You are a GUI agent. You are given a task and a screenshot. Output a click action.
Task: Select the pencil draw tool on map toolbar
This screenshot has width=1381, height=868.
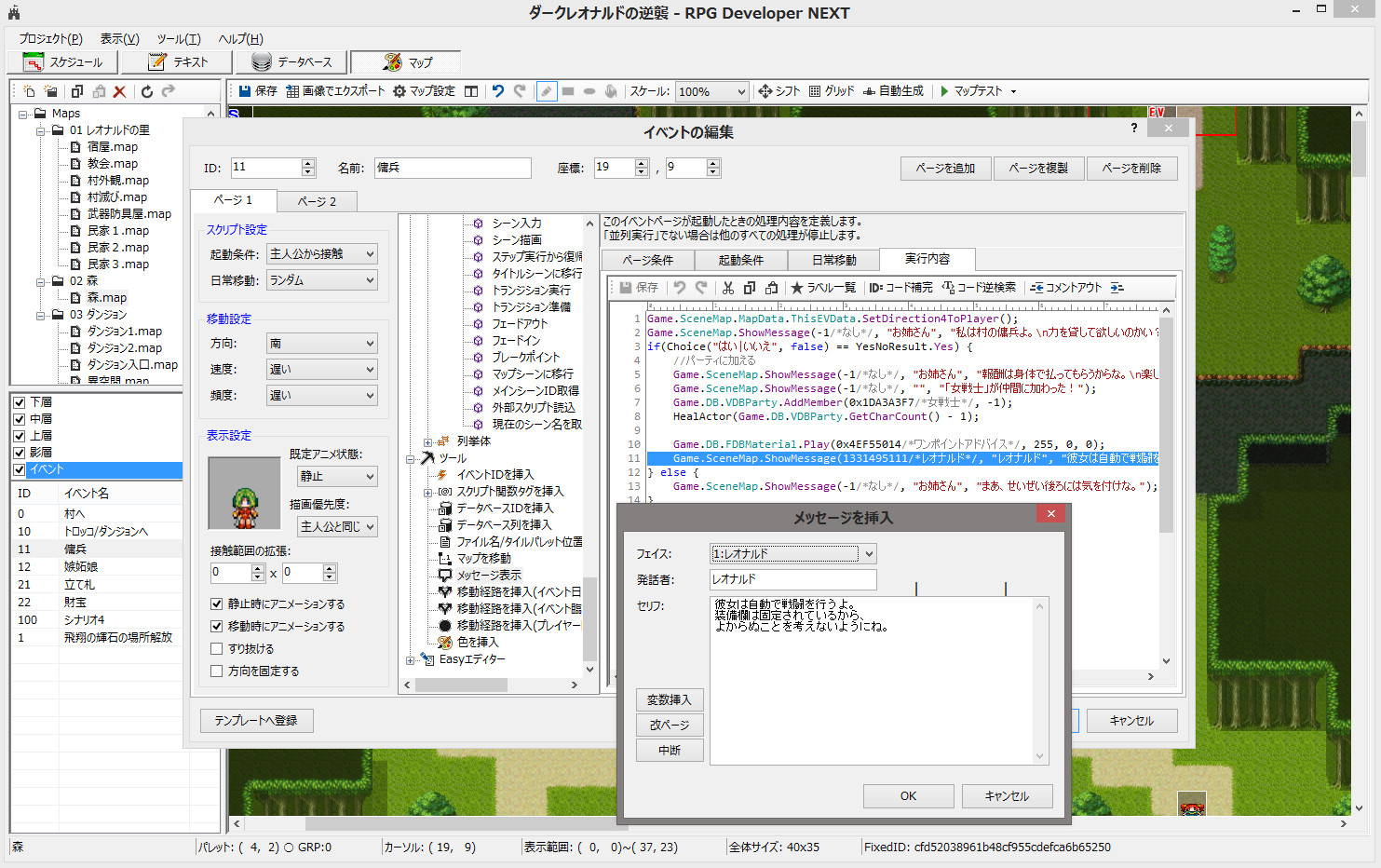[x=547, y=91]
